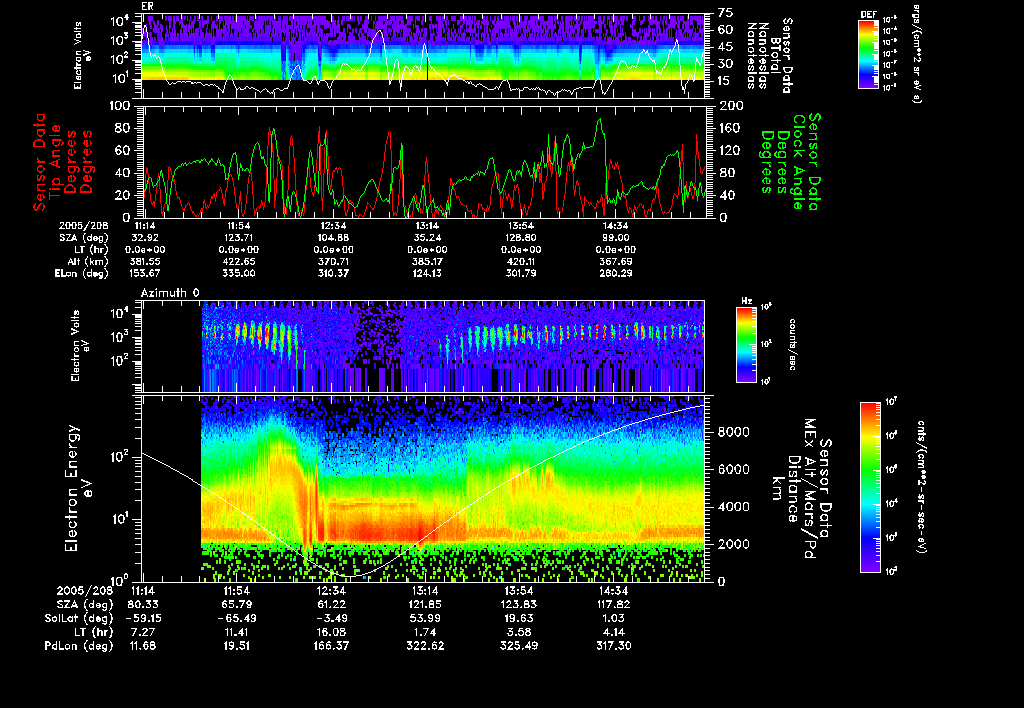Click the ELon value 153.67
Screen dimensions: 1024x708
[x=145, y=273]
